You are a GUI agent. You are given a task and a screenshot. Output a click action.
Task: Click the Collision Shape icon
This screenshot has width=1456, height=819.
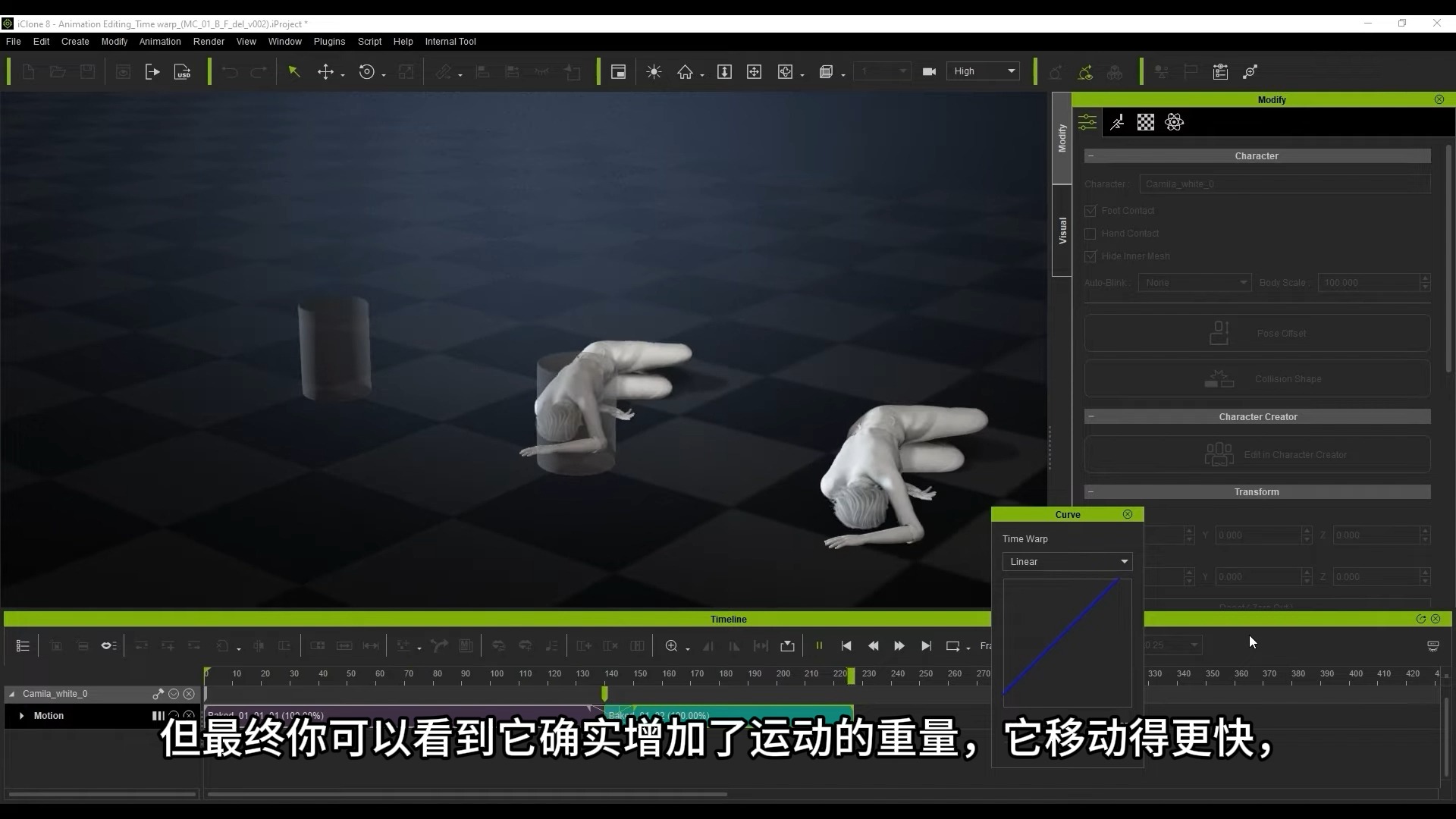pyautogui.click(x=1218, y=378)
